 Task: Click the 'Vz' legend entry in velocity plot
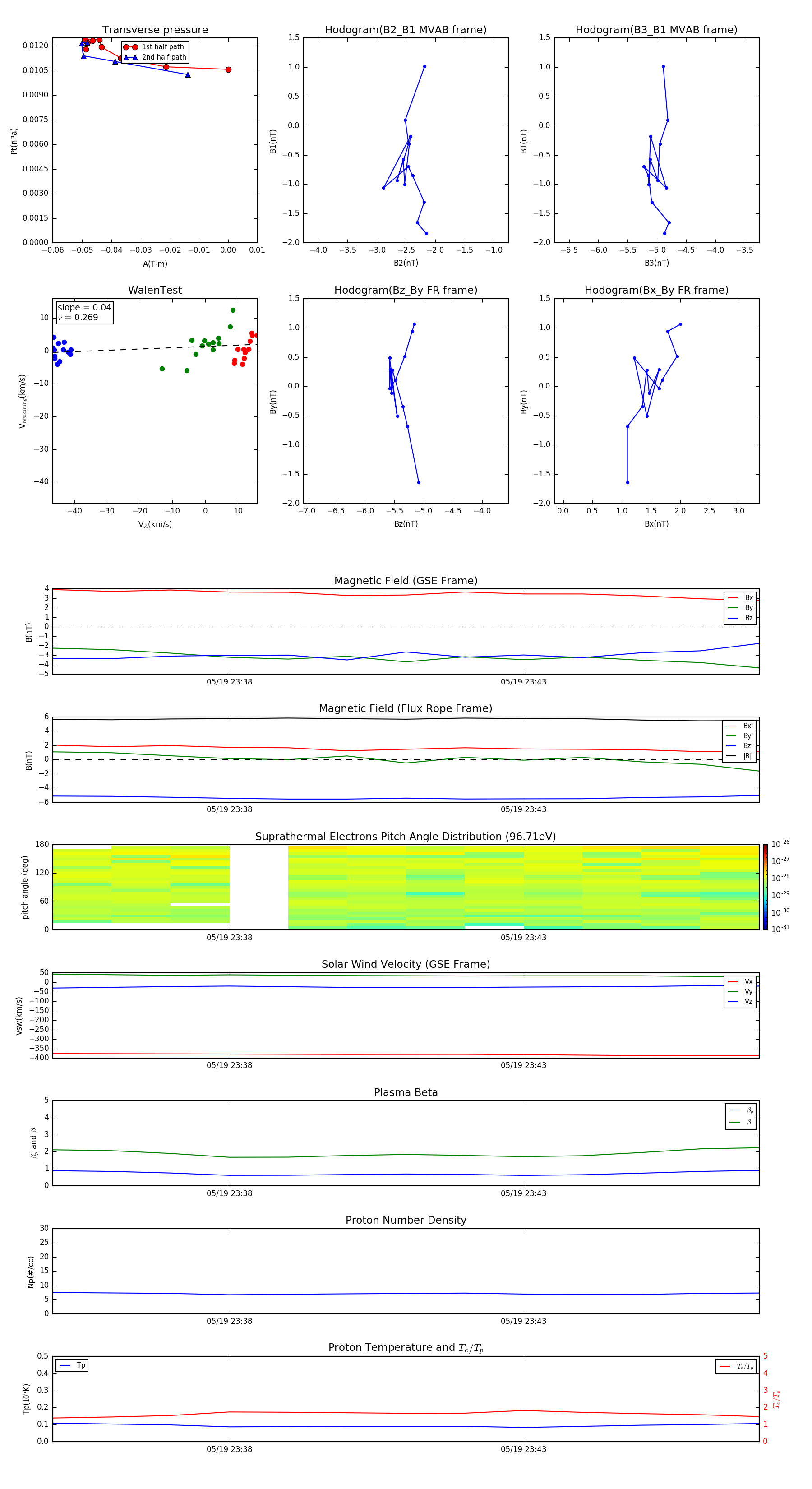click(740, 1002)
